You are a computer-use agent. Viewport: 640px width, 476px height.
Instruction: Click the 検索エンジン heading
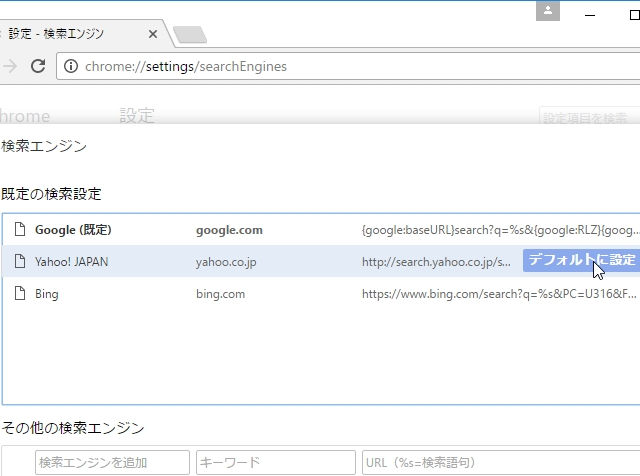click(x=44, y=146)
